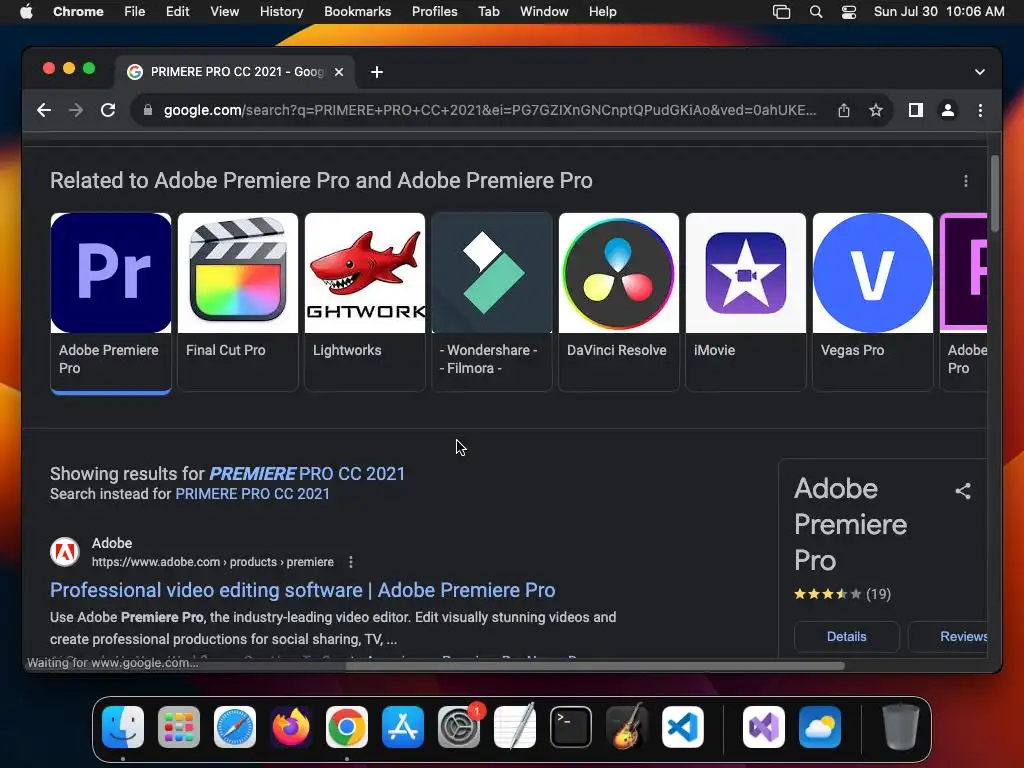
Task: Open the Bookmarks menu
Action: pyautogui.click(x=357, y=12)
